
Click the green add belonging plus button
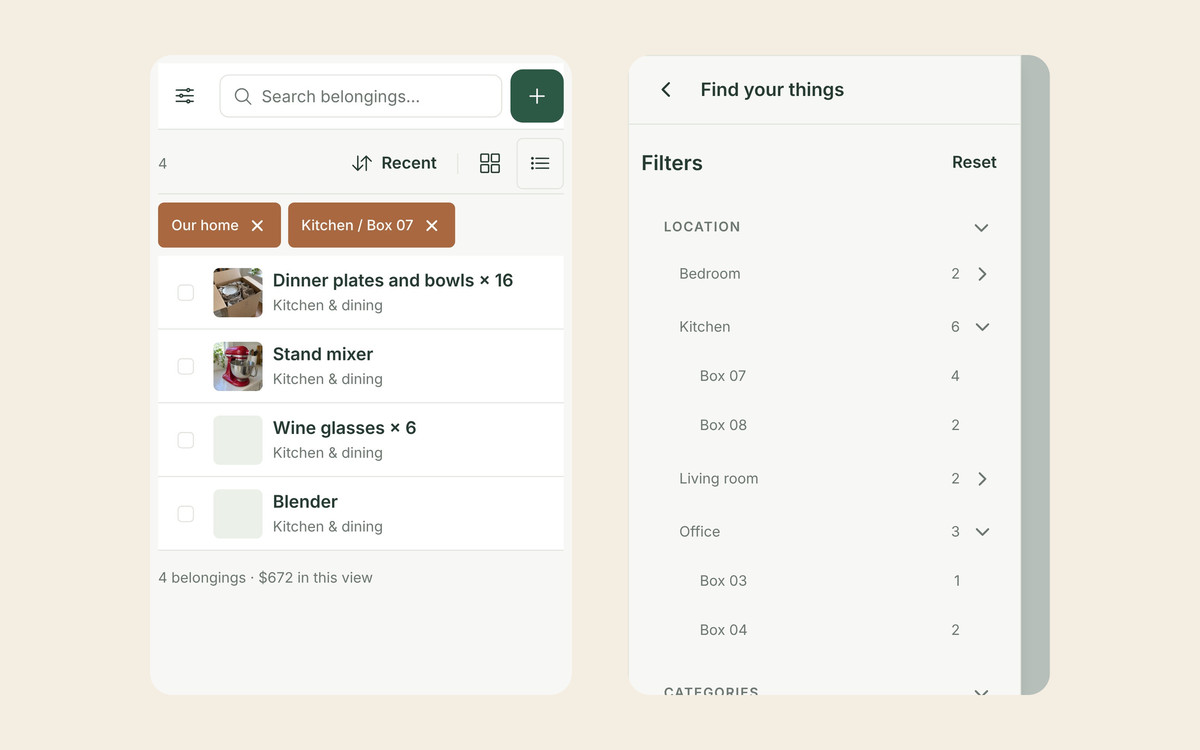[537, 96]
